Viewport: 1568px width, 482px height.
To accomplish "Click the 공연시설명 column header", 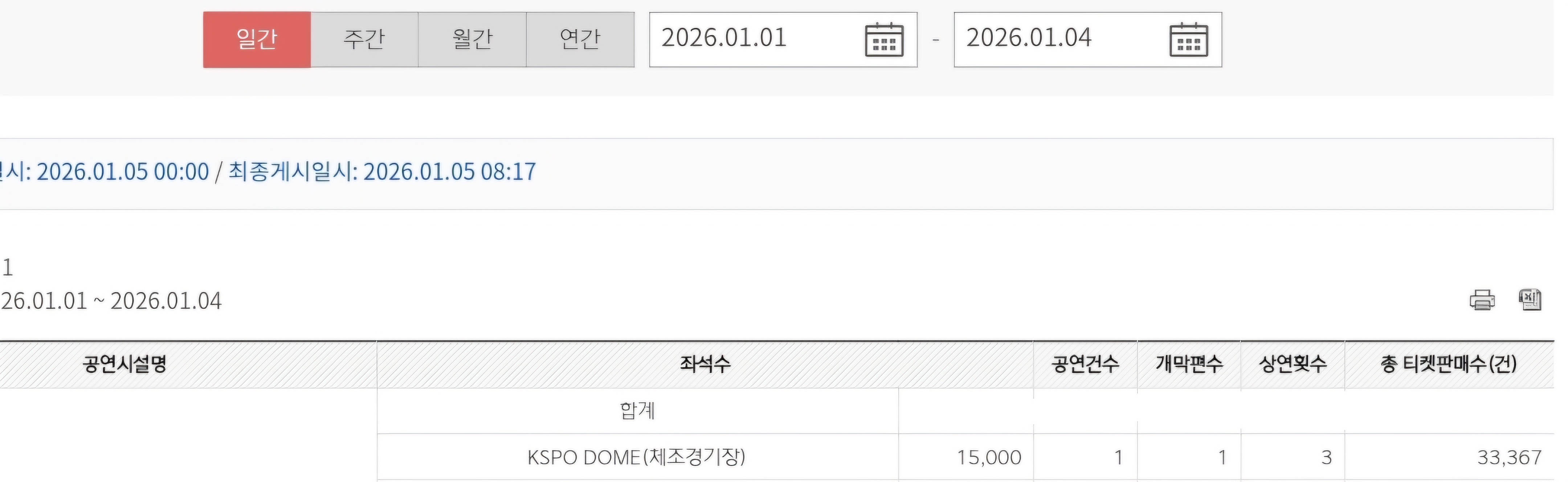I will pyautogui.click(x=125, y=364).
